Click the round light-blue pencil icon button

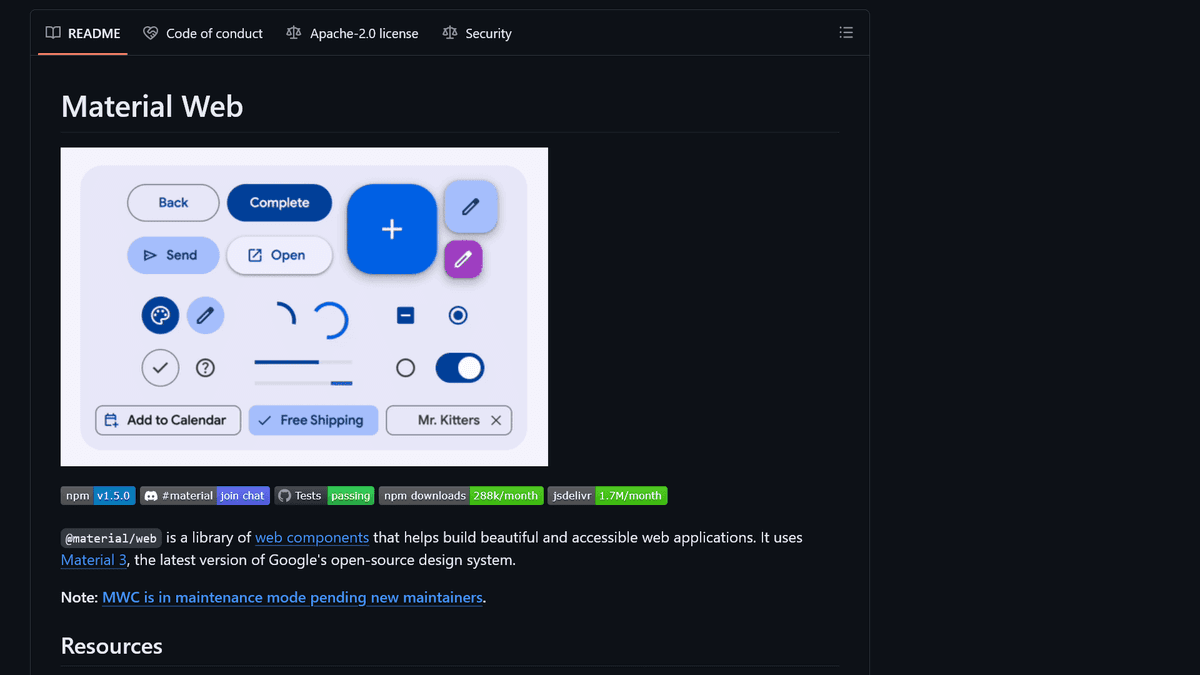pyautogui.click(x=206, y=316)
